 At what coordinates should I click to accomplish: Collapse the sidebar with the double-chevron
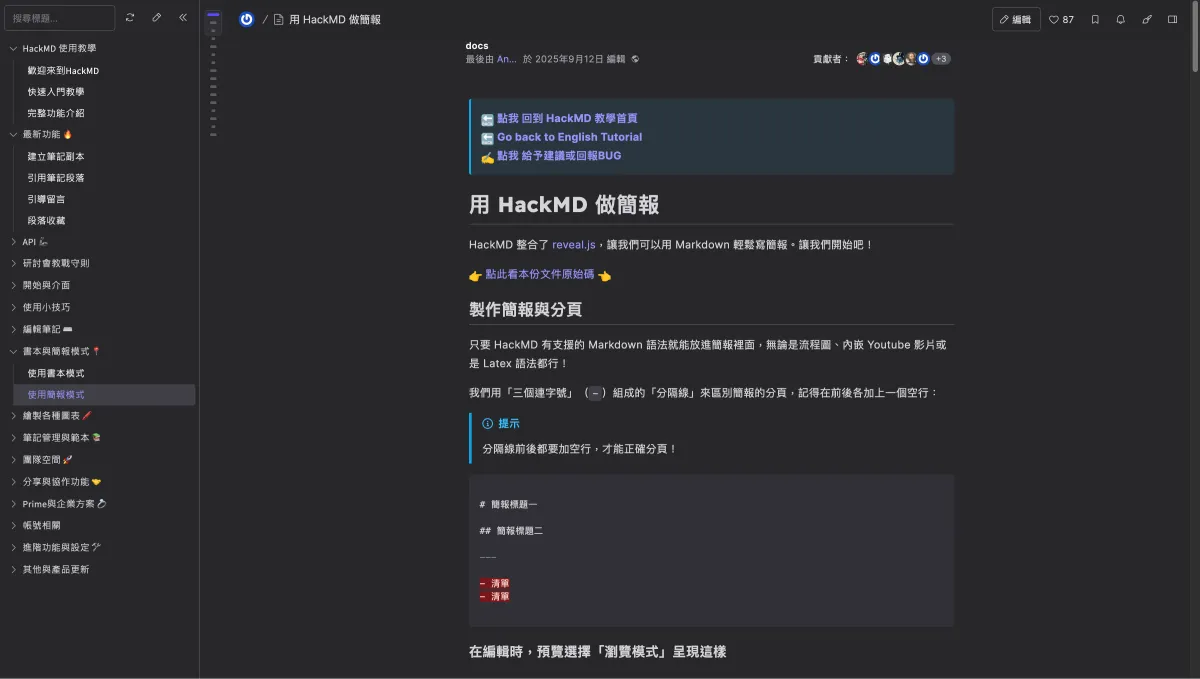click(181, 17)
